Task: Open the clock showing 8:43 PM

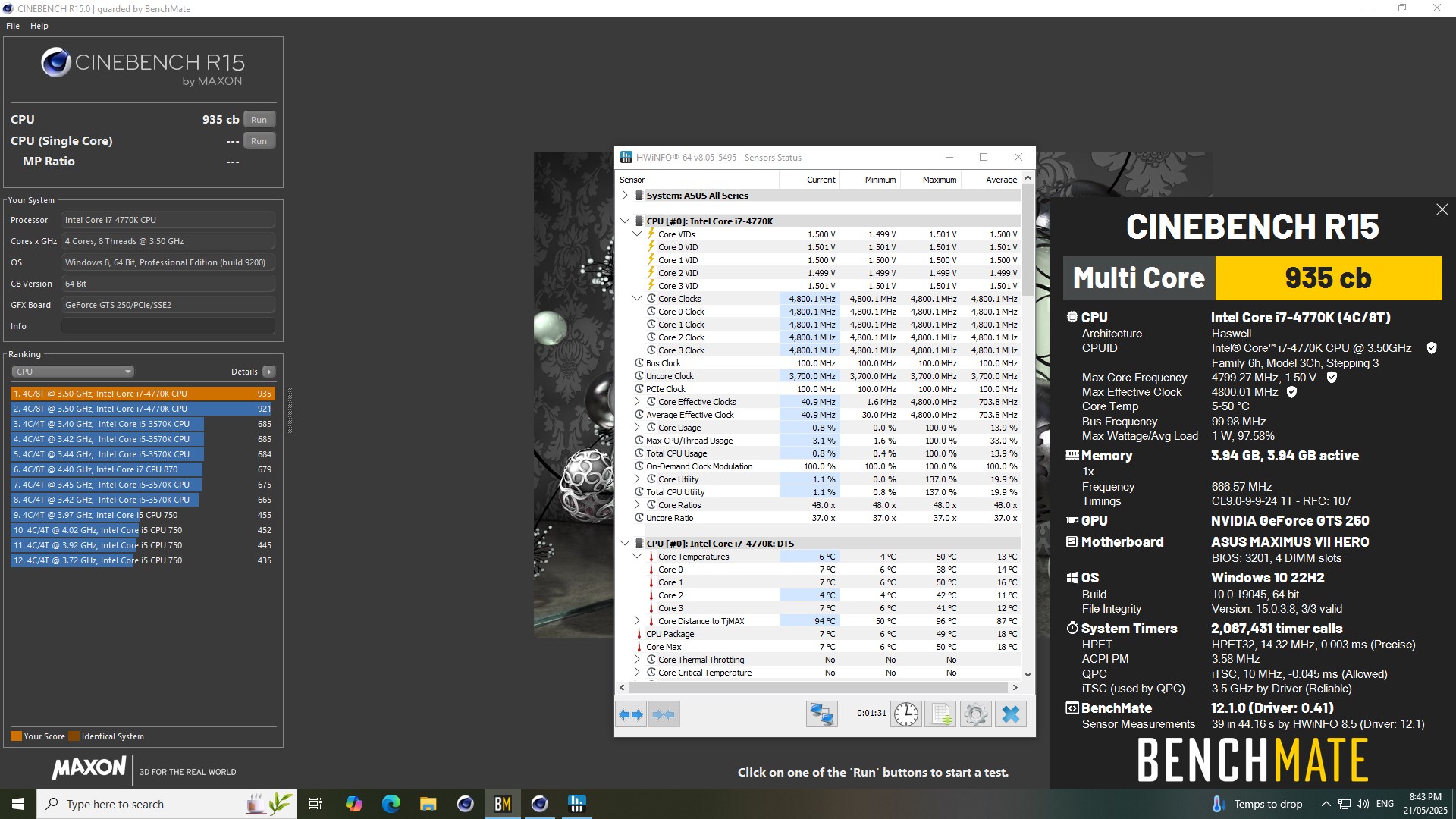Action: [x=1425, y=804]
